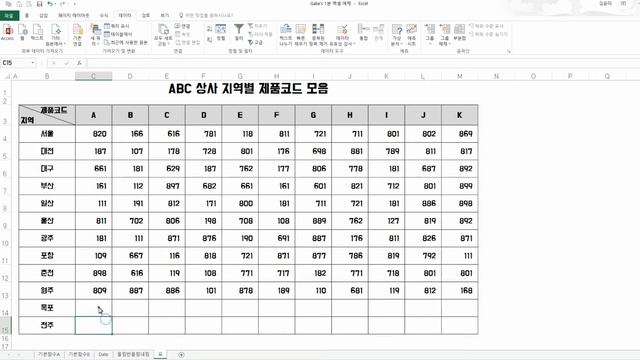Image resolution: width=640 pixels, height=360 pixels.
Task: Click the Insert Function fx button
Action: (80, 63)
